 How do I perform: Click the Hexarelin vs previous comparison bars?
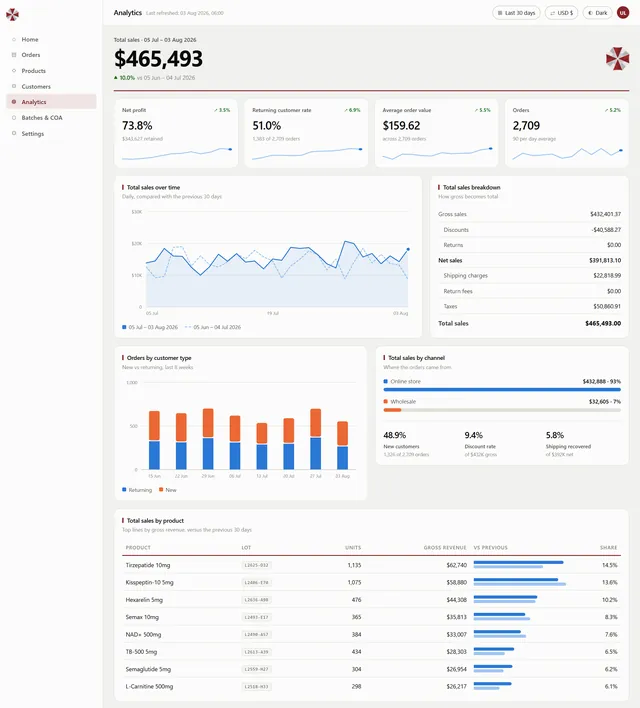pyautogui.click(x=505, y=600)
